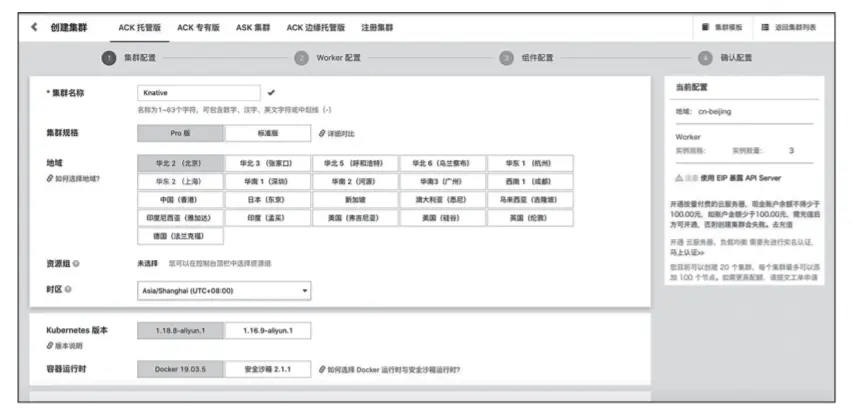
Task: Pick the 澳大利亚 (悉尼) region
Action: [443, 199]
